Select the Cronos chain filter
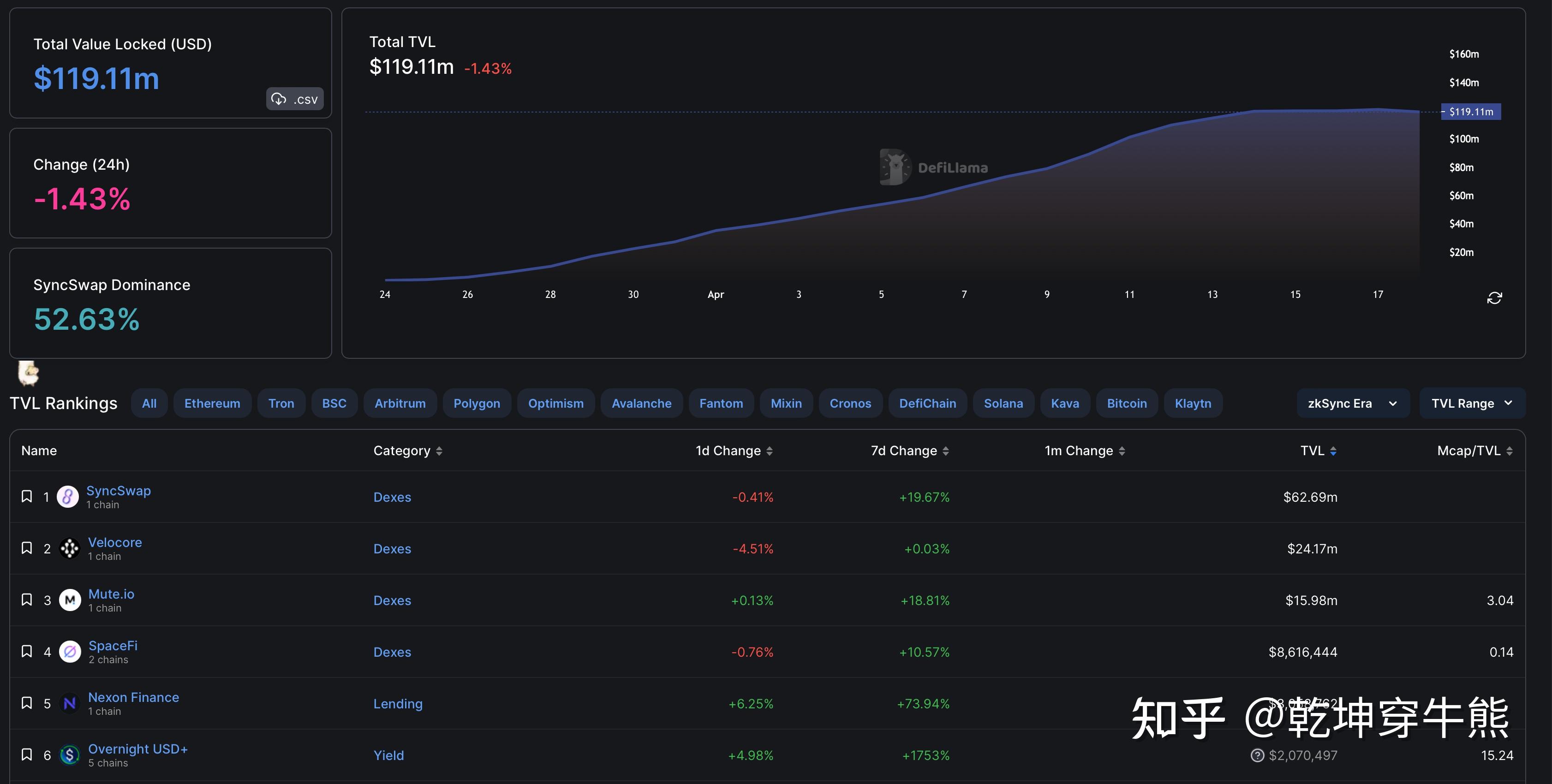Image resolution: width=1552 pixels, height=784 pixels. tap(850, 404)
